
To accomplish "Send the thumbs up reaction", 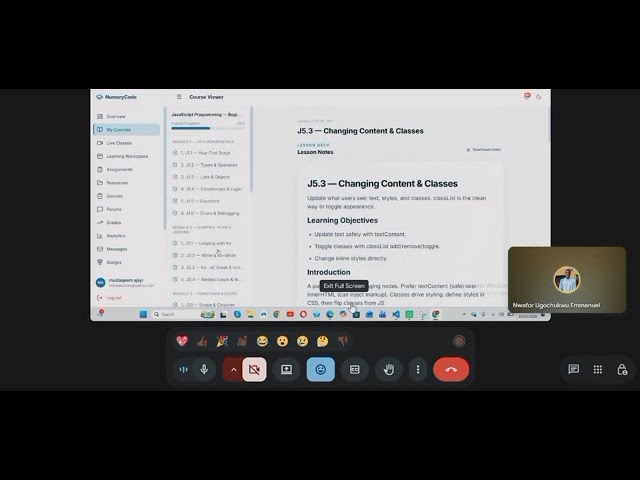I will [202, 341].
